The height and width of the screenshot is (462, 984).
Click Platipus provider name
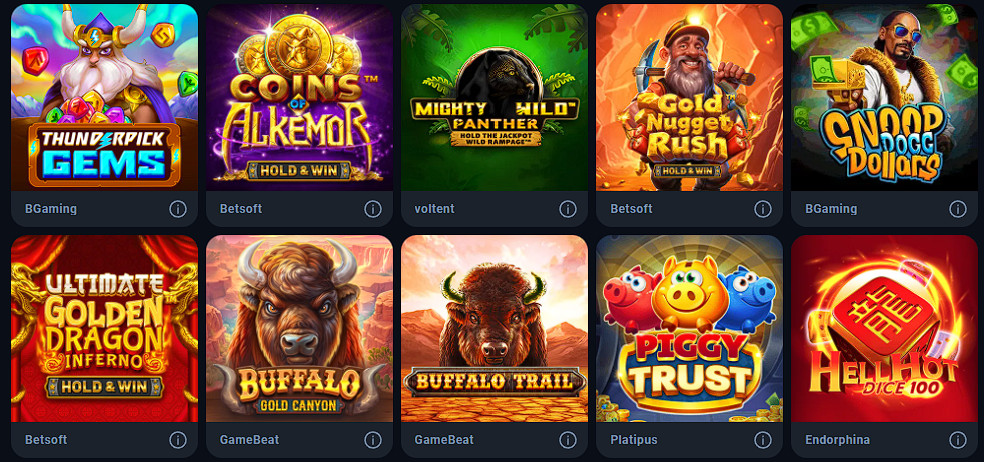(634, 440)
